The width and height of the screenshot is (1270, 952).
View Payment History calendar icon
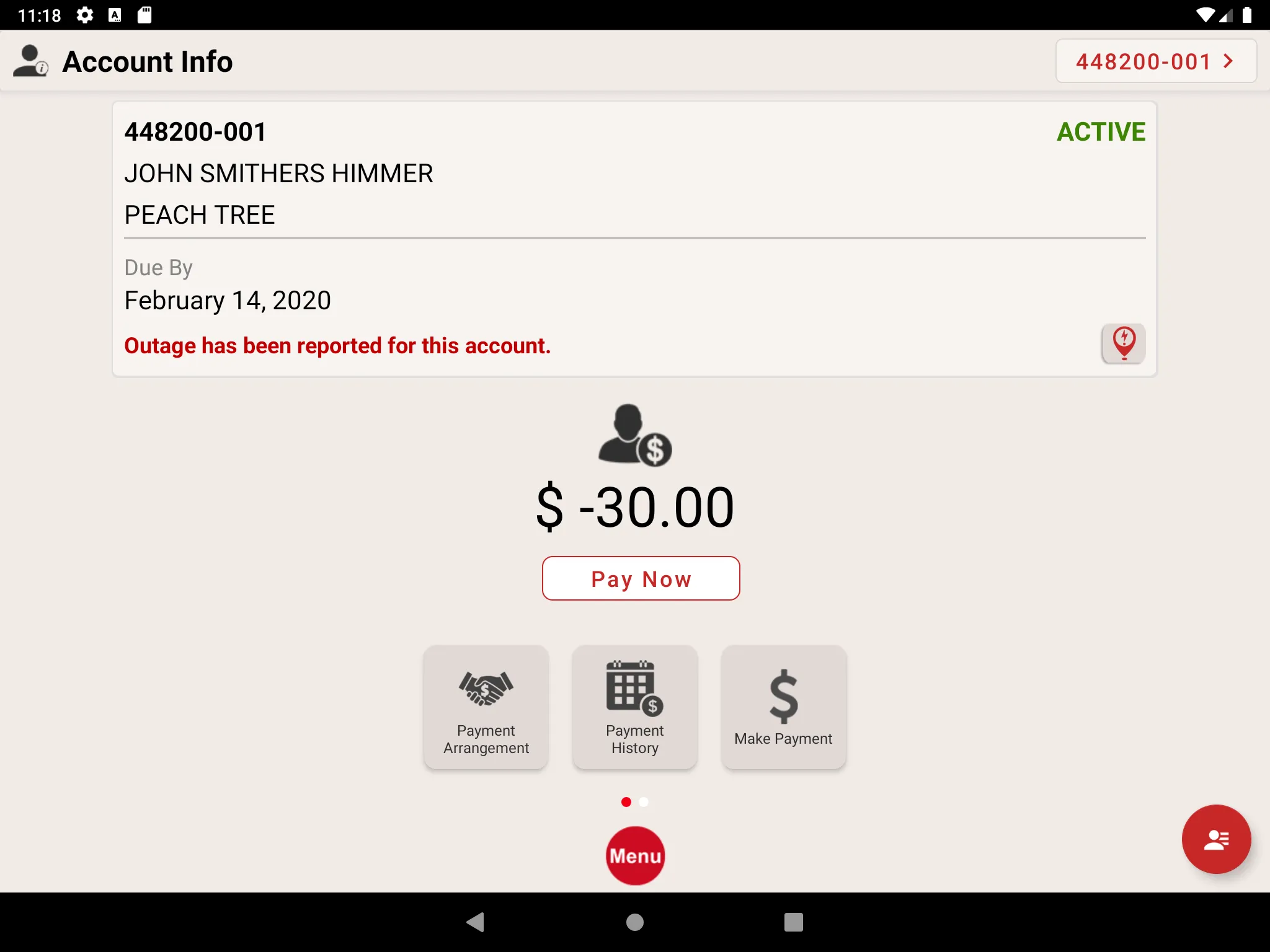point(635,689)
